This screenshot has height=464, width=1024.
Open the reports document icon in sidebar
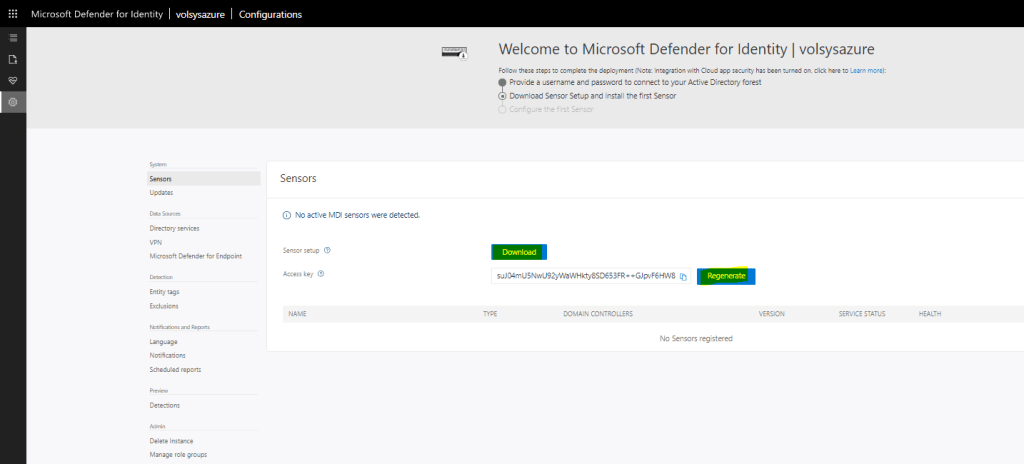coord(13,59)
